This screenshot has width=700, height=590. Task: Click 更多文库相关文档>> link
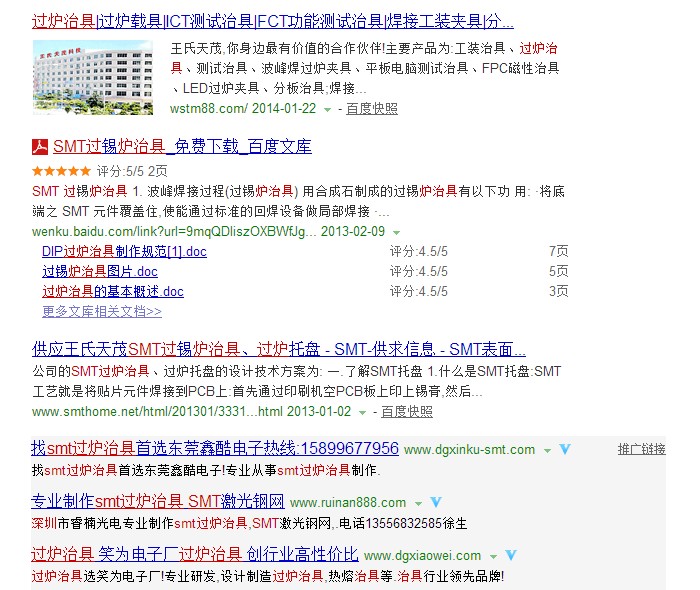102,312
